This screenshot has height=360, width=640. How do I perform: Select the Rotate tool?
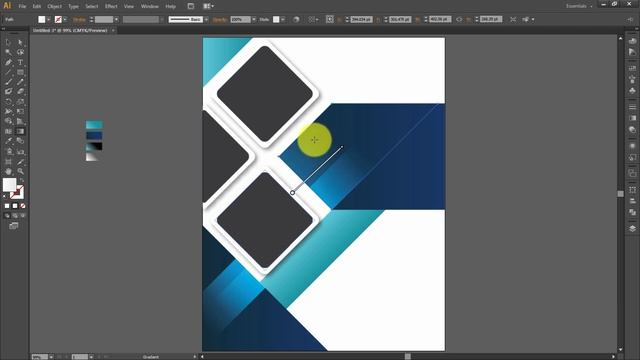tap(8, 101)
